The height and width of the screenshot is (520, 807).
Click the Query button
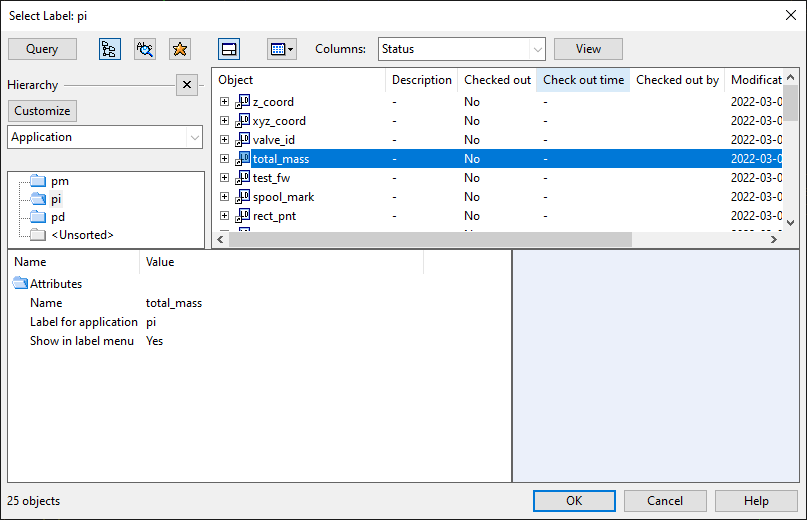[42, 49]
